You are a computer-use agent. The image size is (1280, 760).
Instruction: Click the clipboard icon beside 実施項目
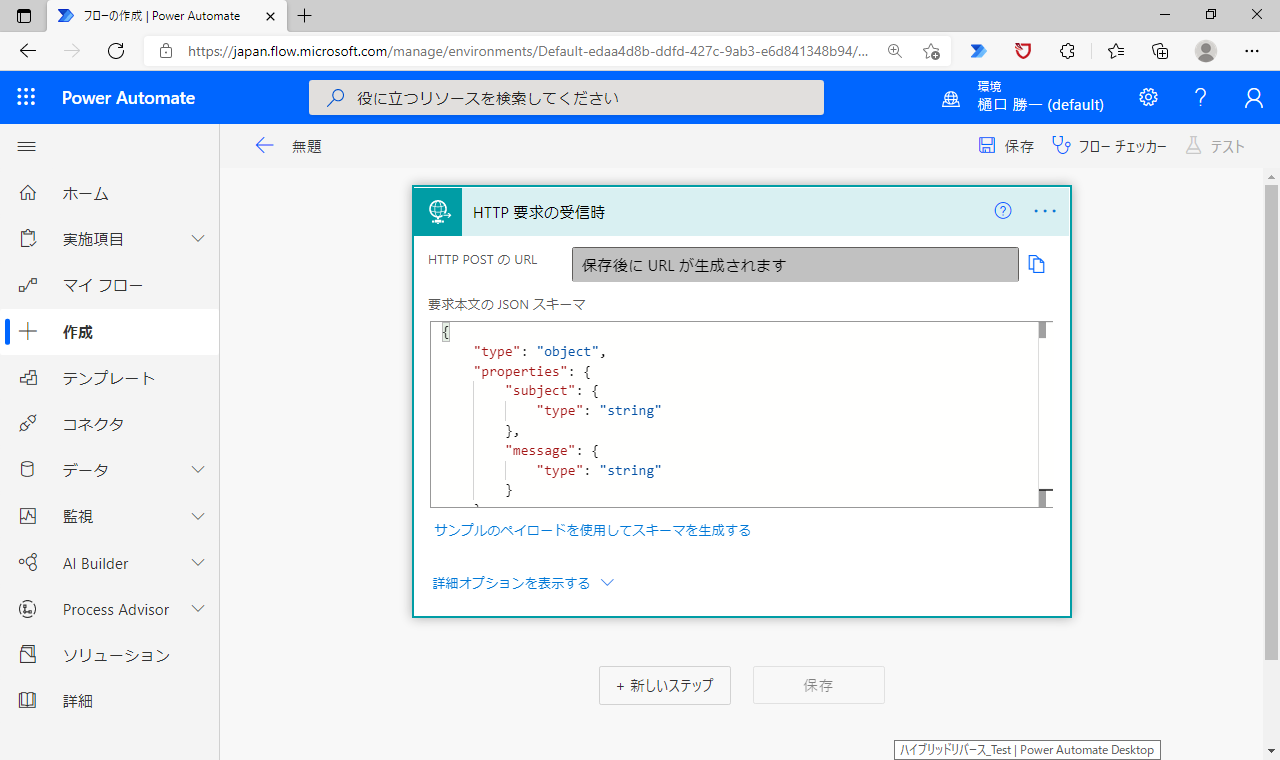click(28, 239)
